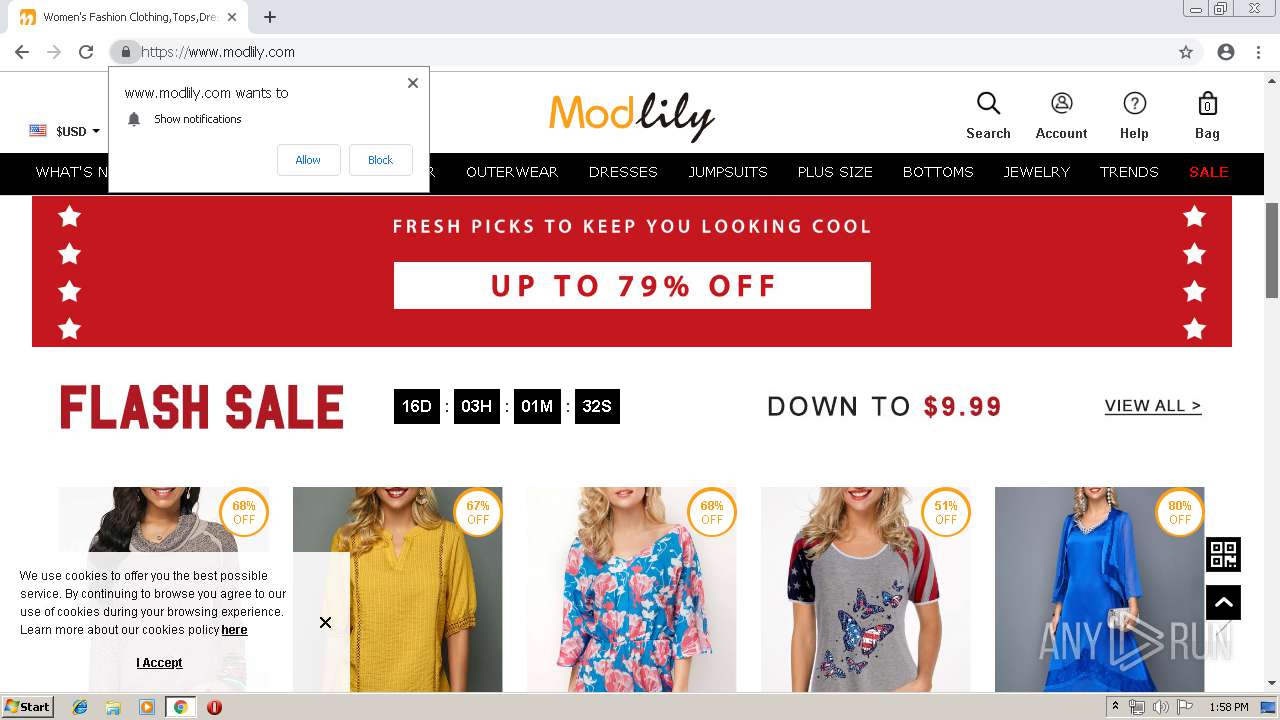
Task: Open Chrome menu with three dots
Action: point(1258,52)
